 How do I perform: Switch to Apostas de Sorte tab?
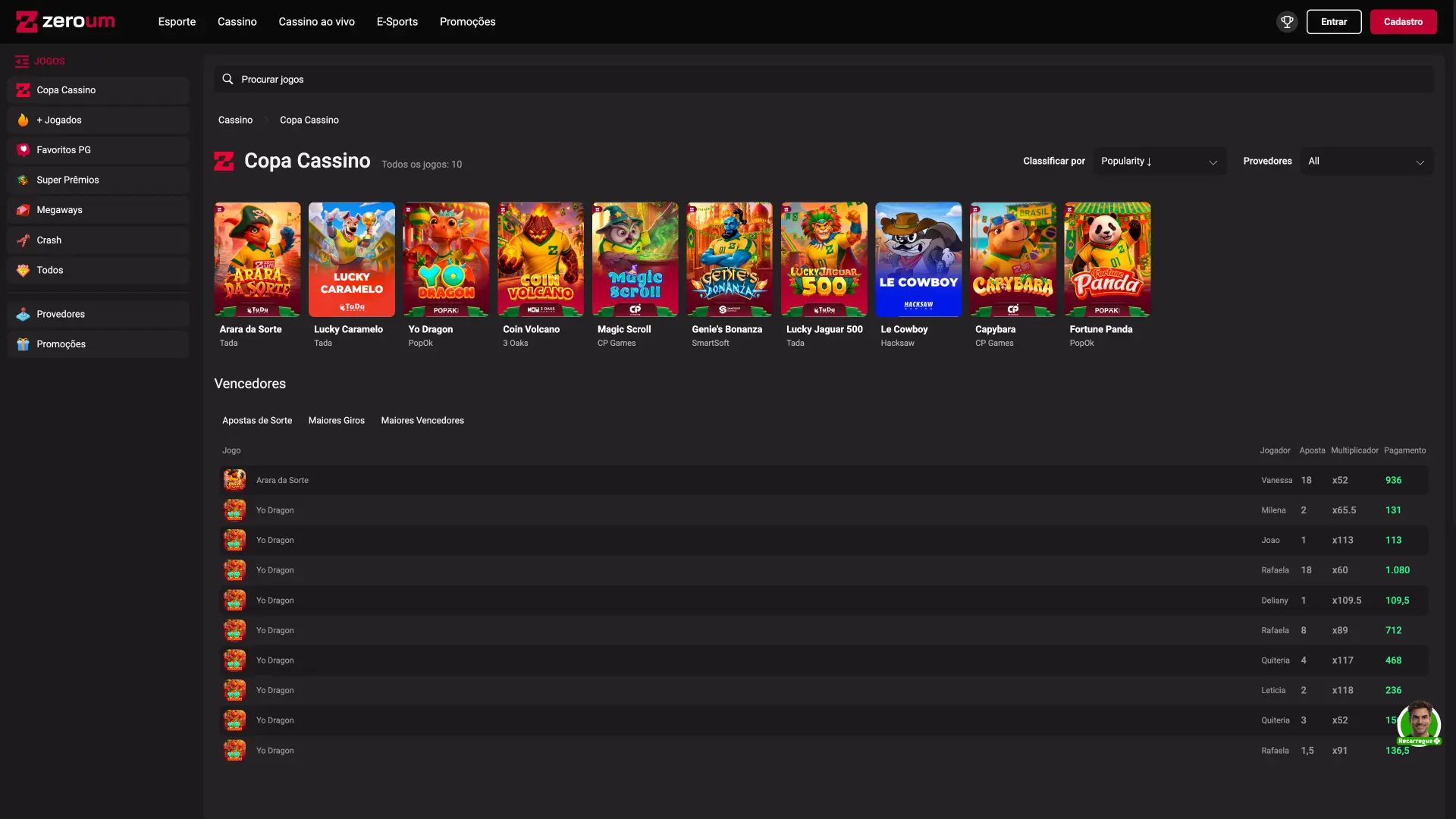point(257,421)
